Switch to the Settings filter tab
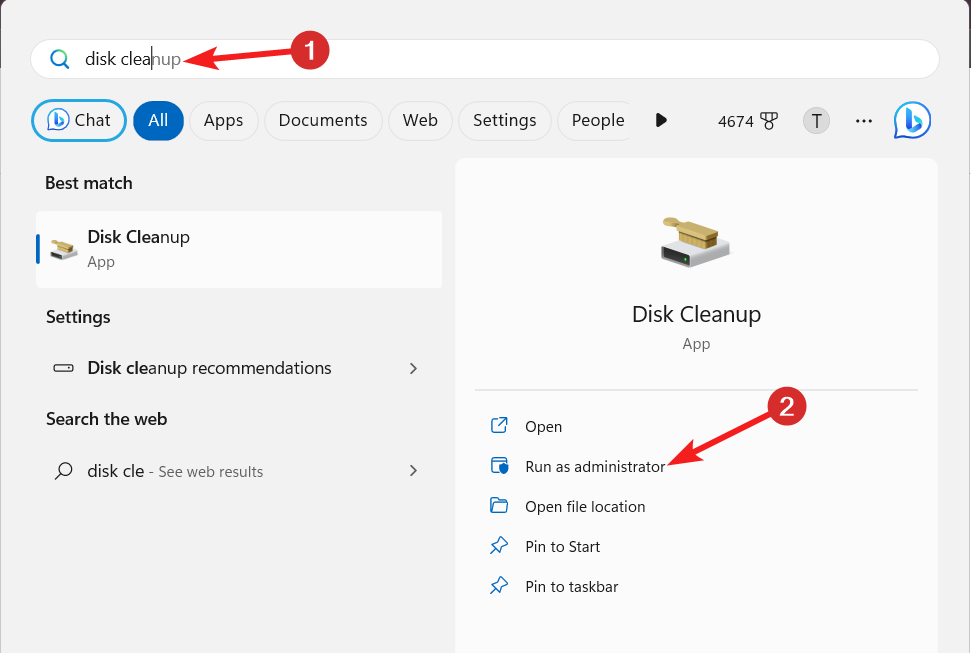The width and height of the screenshot is (971, 653). (x=505, y=120)
